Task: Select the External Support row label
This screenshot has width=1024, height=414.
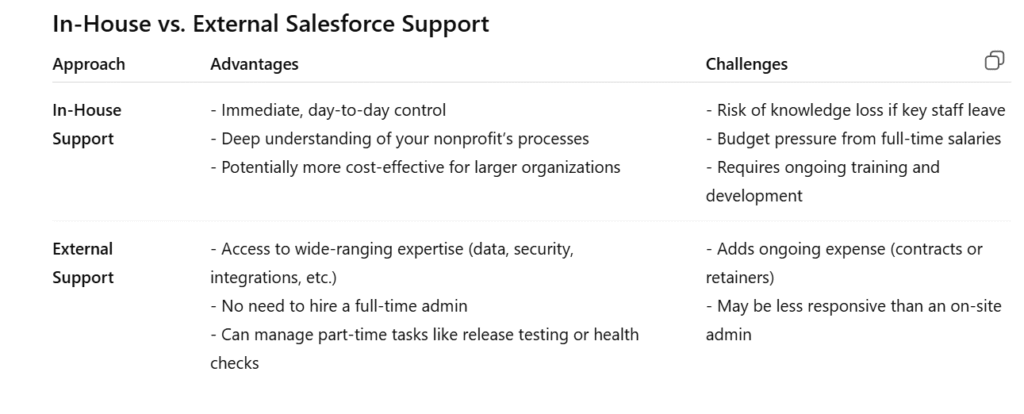Action: (x=83, y=263)
